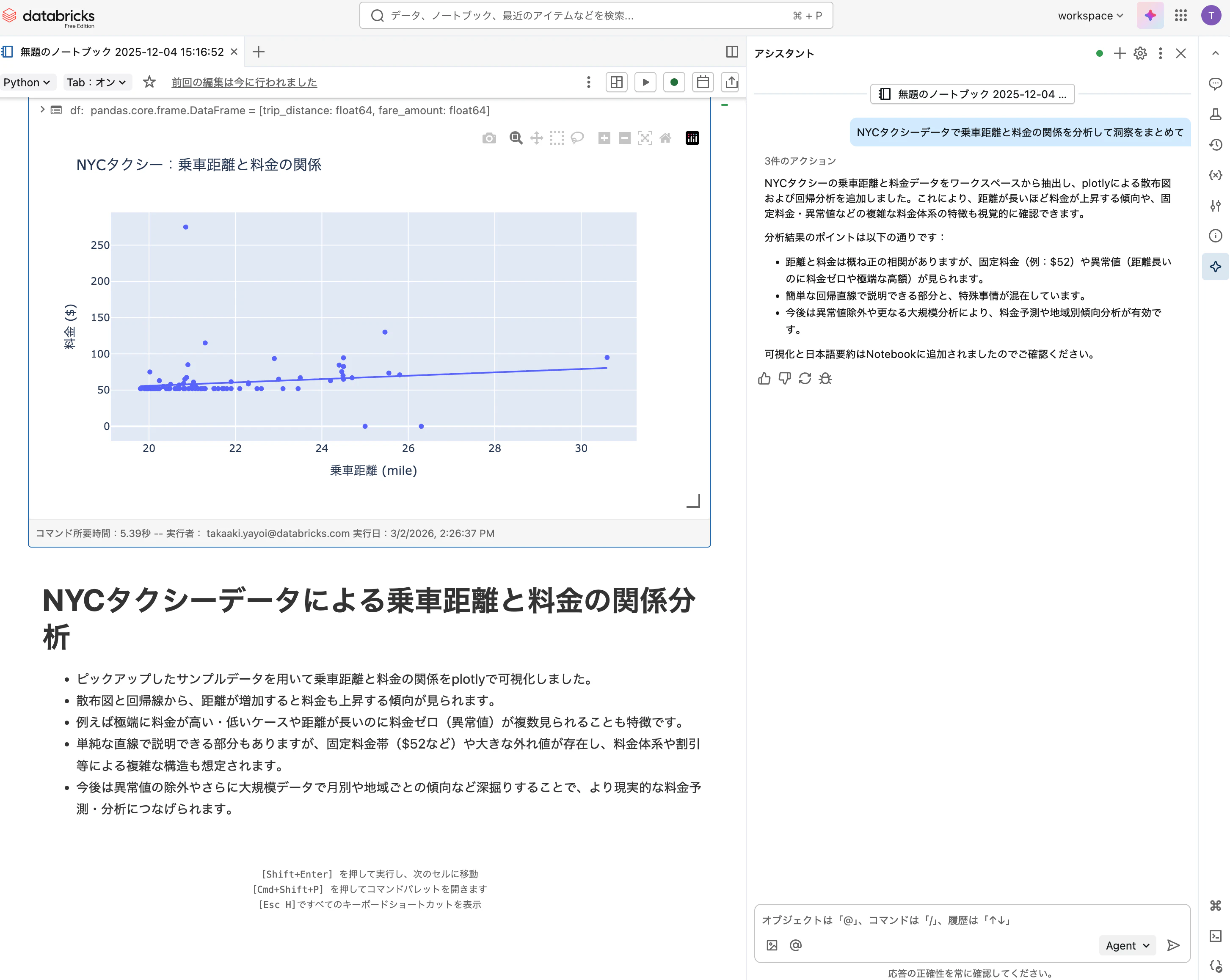Open the Plotly logo link in plot toolbar

[x=692, y=138]
